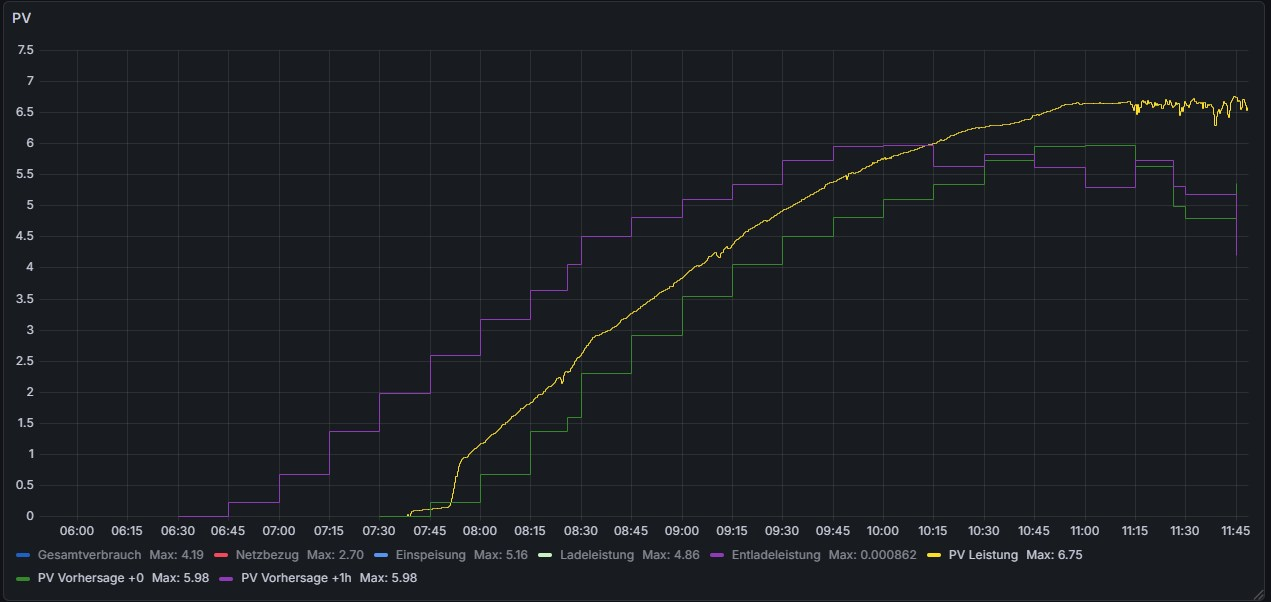Click the PV Vorhersage +0 legend label

pos(90,578)
